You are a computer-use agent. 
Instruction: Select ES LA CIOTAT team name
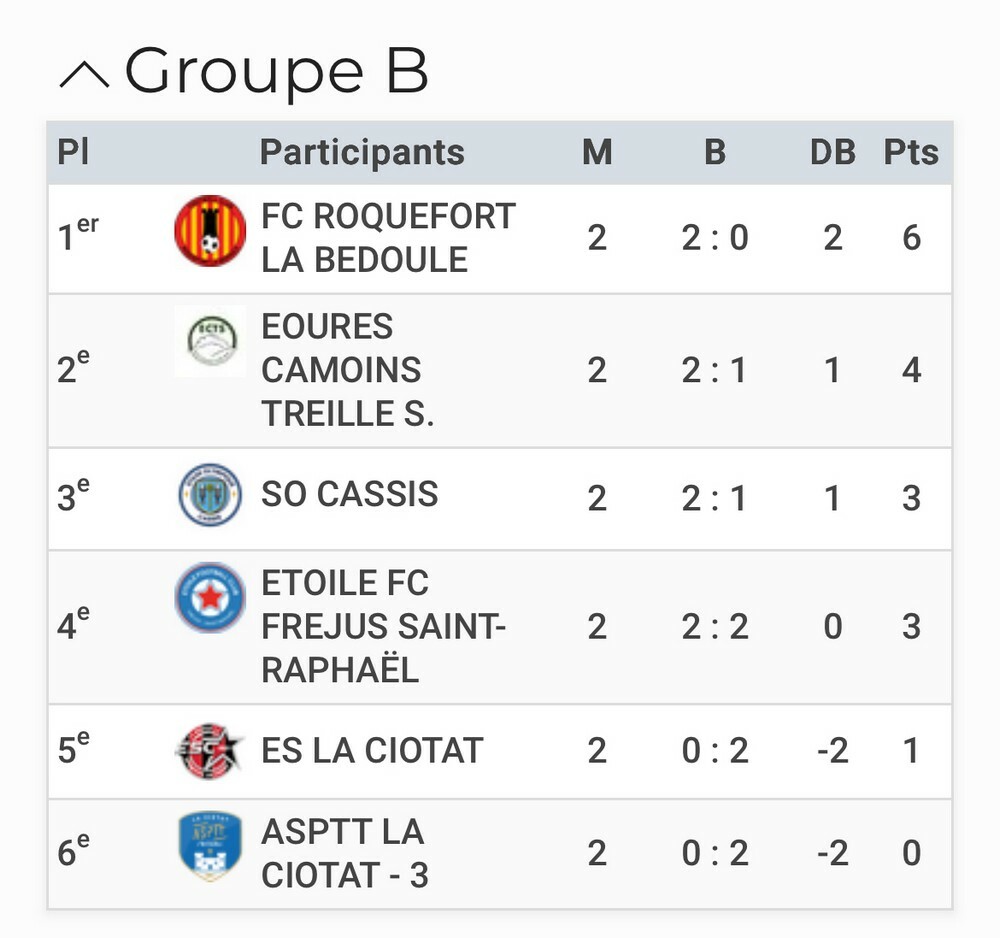click(x=372, y=751)
